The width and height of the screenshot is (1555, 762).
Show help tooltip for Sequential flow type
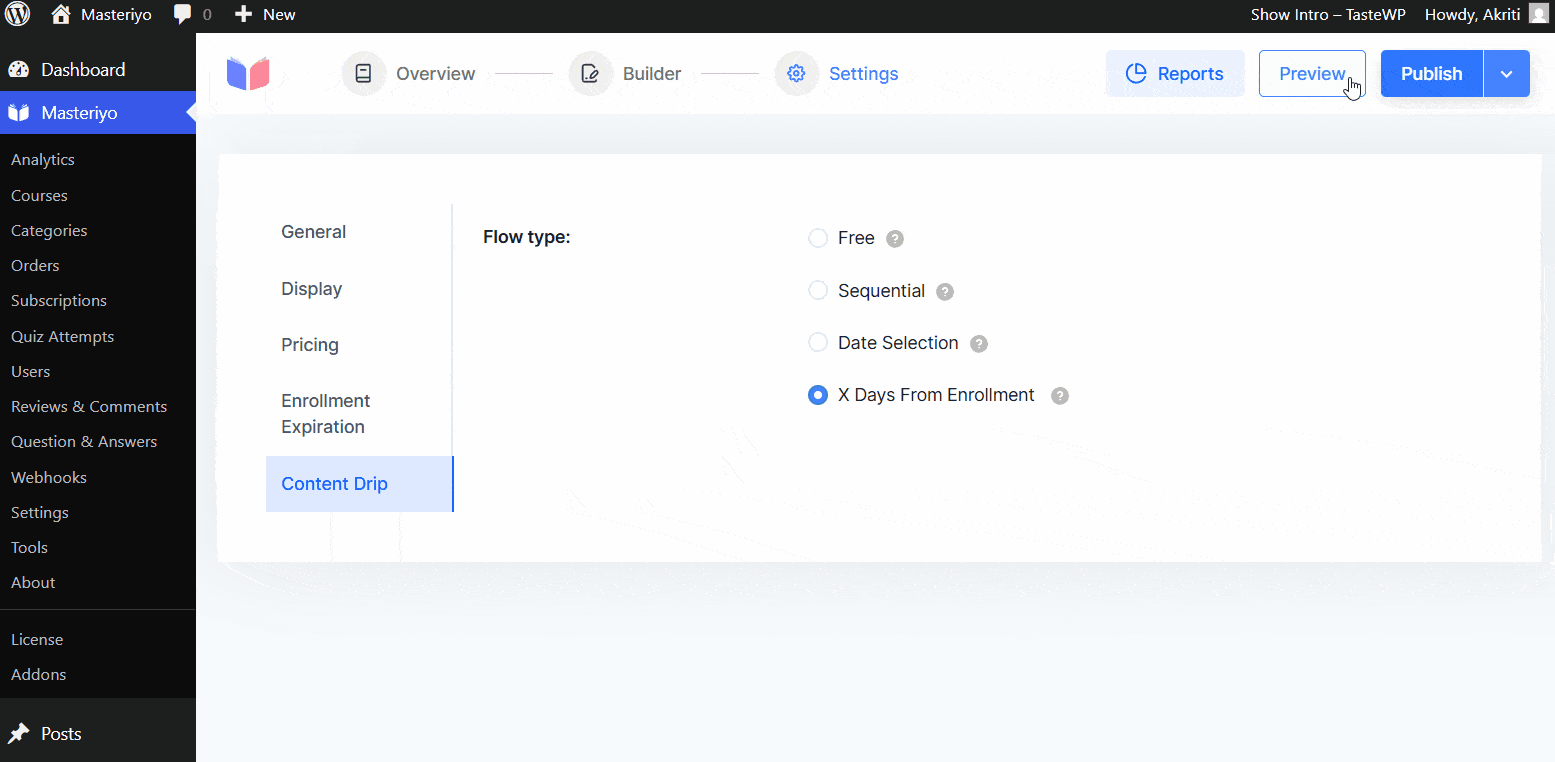tap(945, 292)
